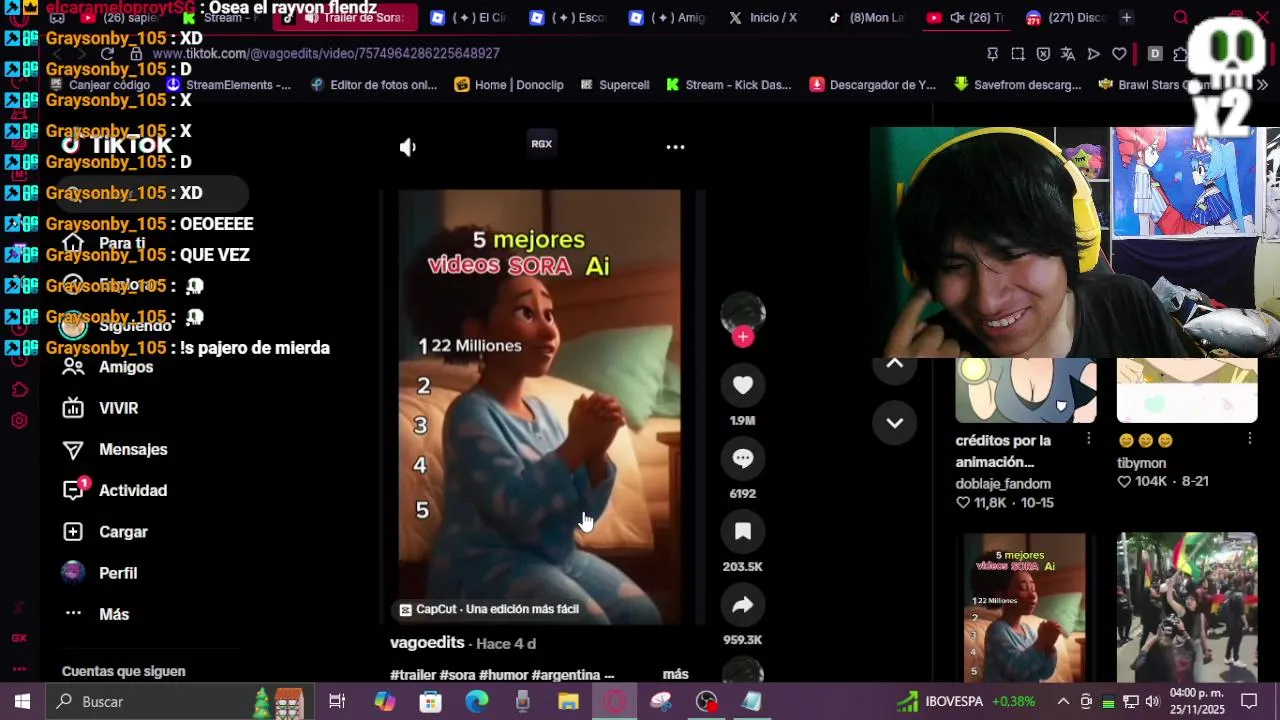The image size is (1280, 720).
Task: Open the creator avatar beside the video
Action: (743, 314)
